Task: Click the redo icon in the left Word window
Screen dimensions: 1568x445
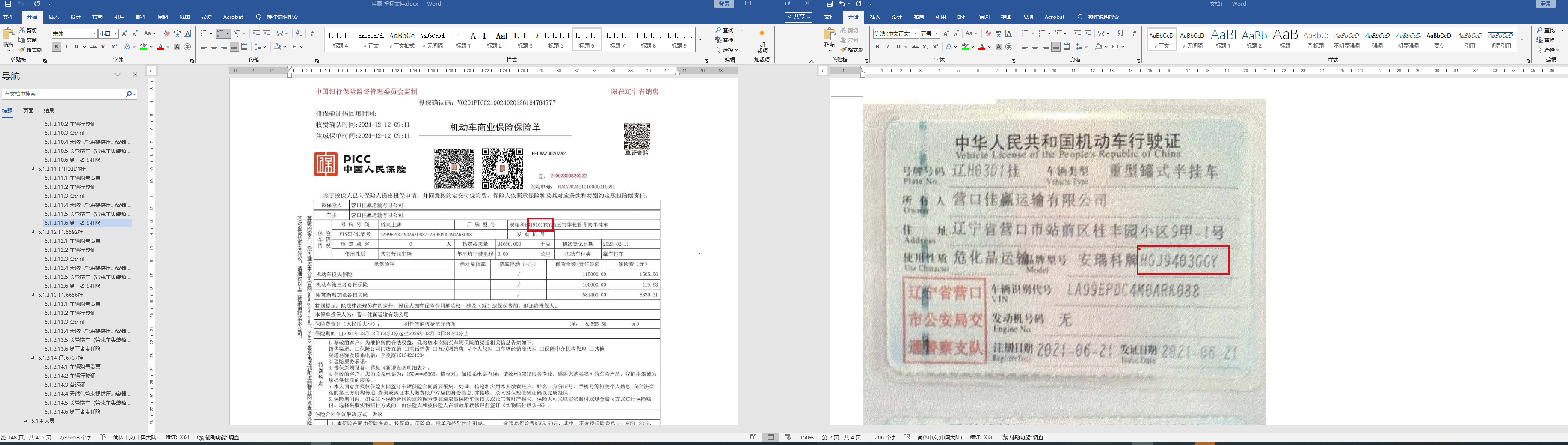Action: 37,4
